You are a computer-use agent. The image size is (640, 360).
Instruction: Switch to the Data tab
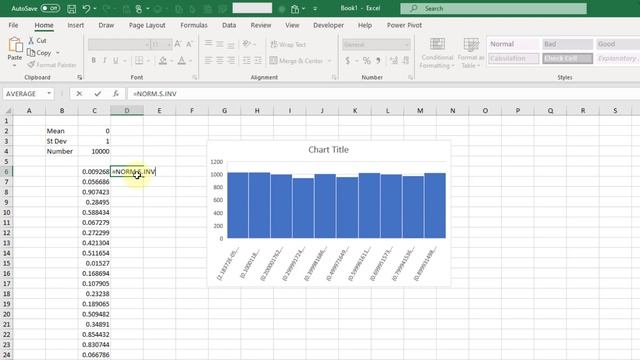pyautogui.click(x=229, y=25)
